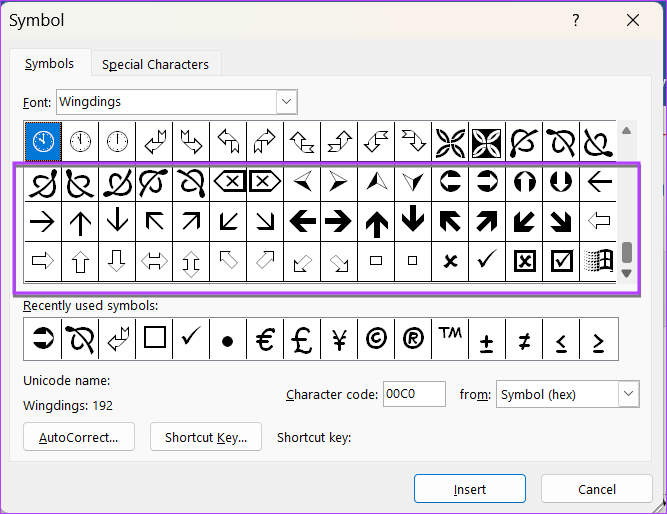The width and height of the screenshot is (667, 514).
Task: Open the Font dropdown list
Action: [286, 101]
